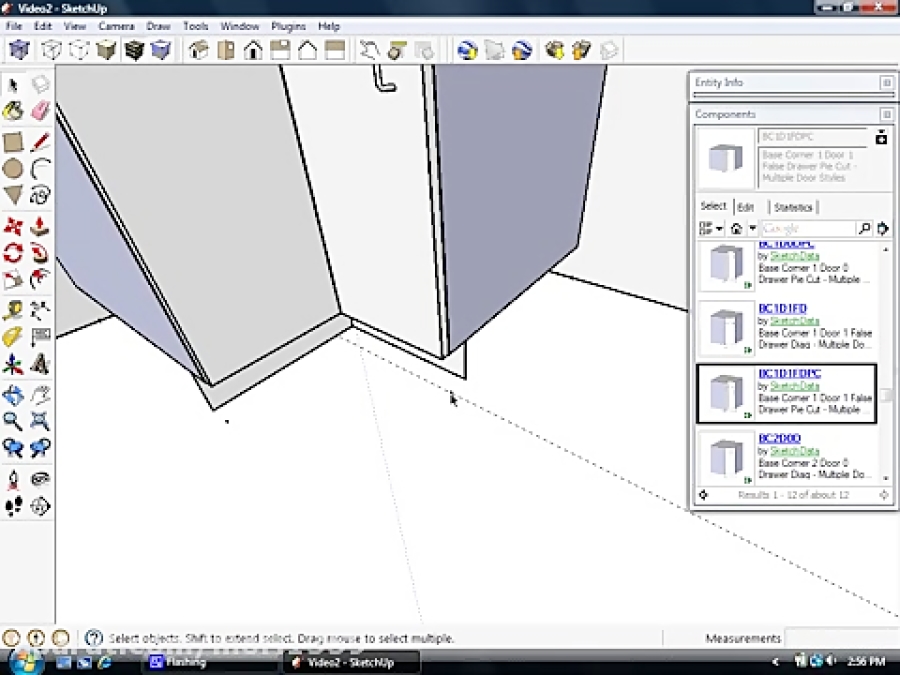
Task: Switch to the Statistics tab in Components
Action: [x=793, y=206]
